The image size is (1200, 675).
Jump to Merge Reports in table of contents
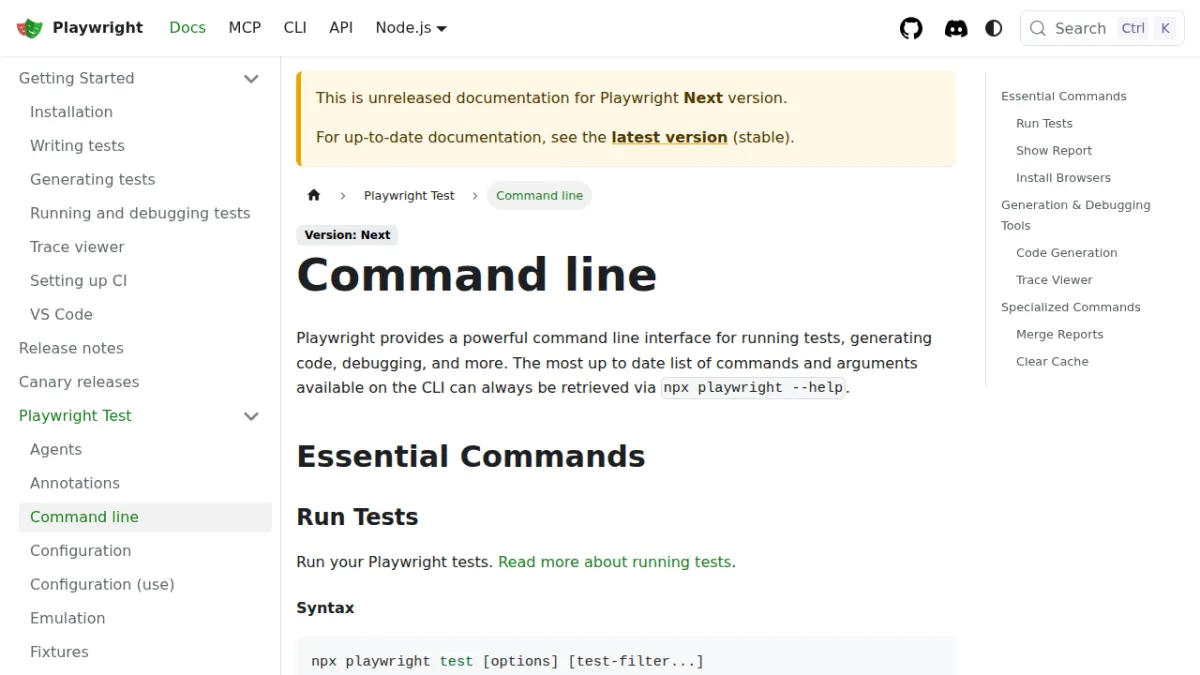click(1059, 334)
